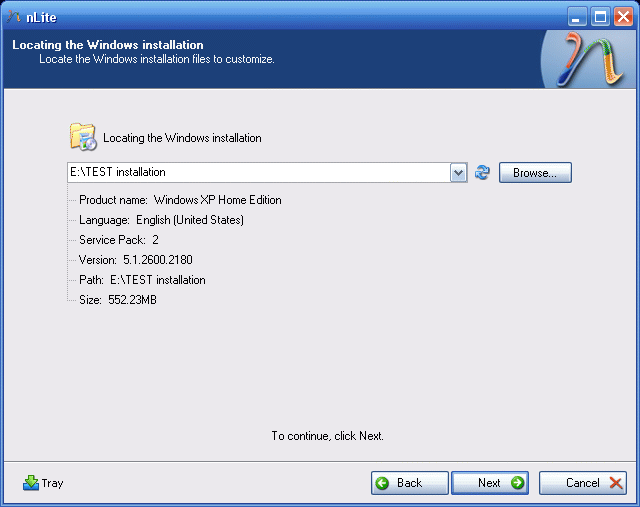
Task: Click the 'To continue, click Next.' text
Action: click(327, 436)
